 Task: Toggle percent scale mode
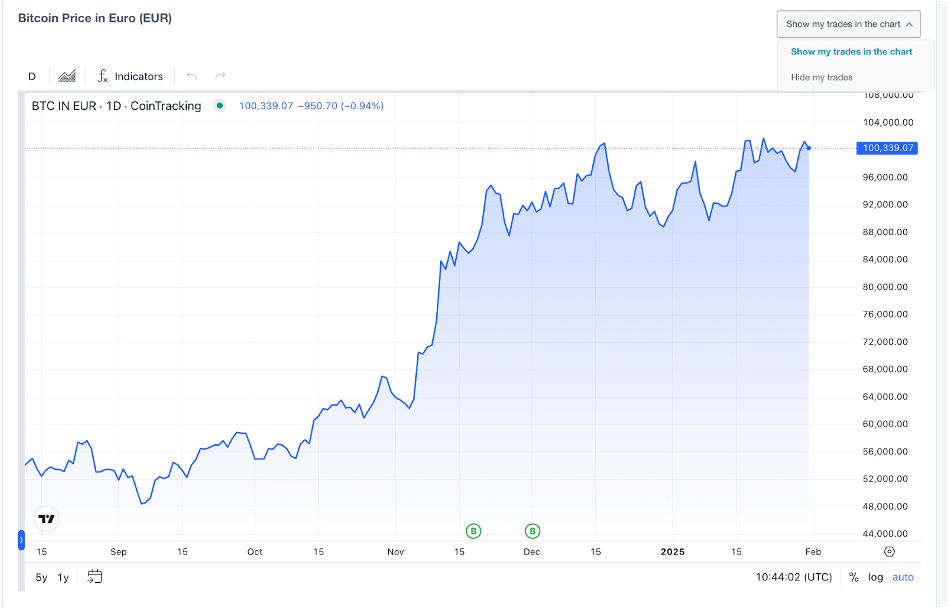pos(853,577)
